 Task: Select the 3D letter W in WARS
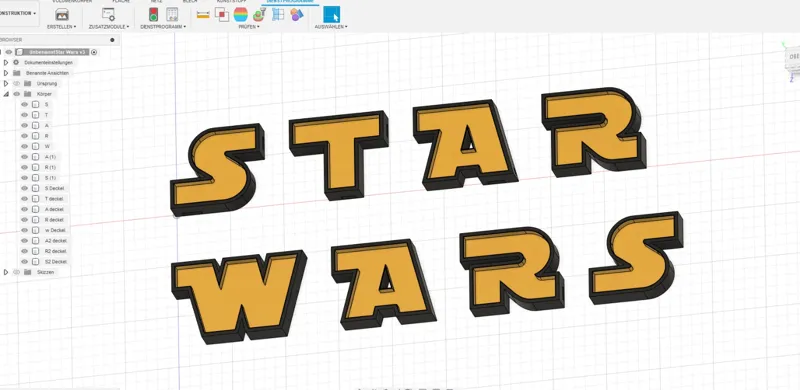[x=238, y=296]
